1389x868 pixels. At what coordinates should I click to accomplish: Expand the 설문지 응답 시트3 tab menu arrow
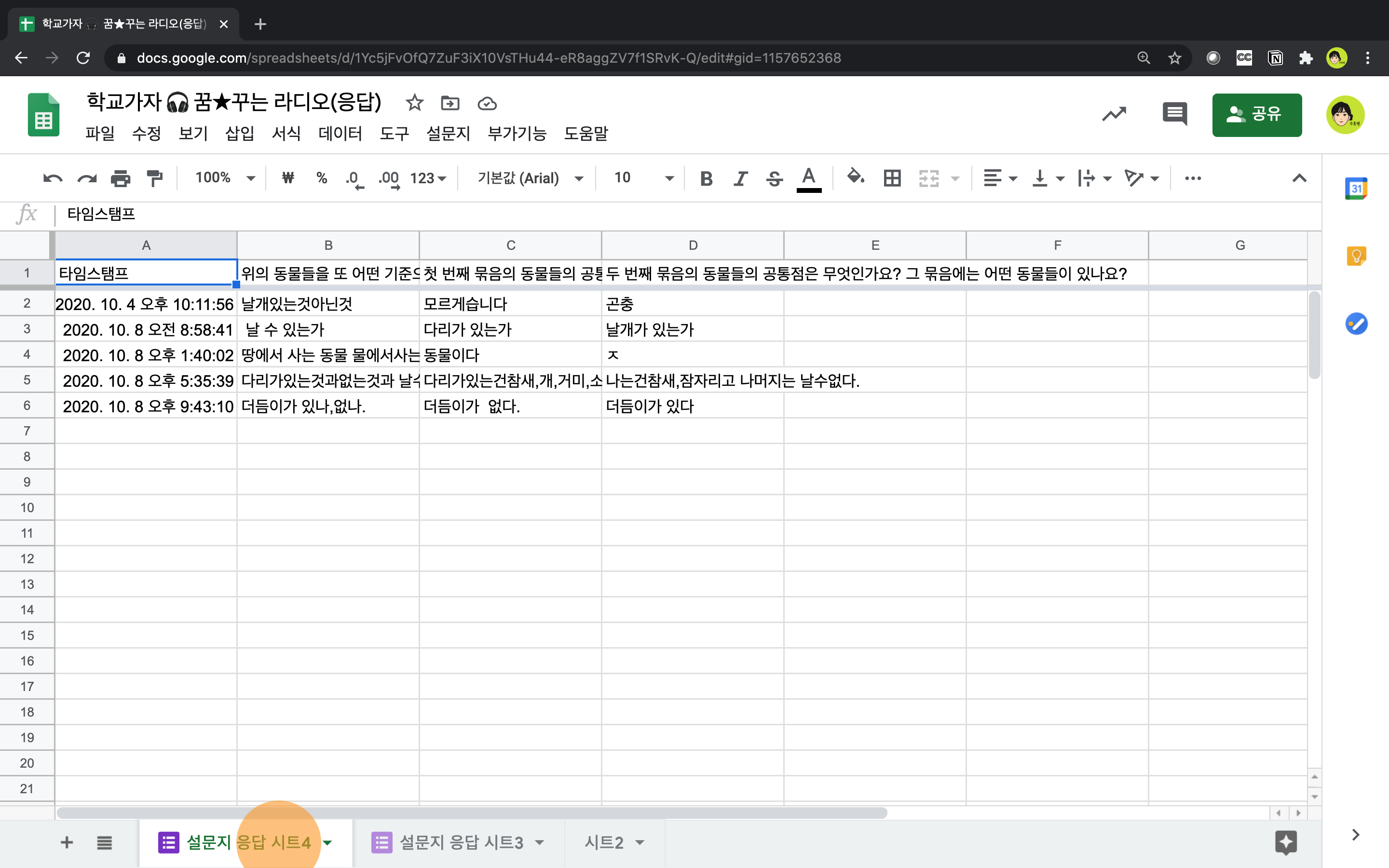click(539, 842)
